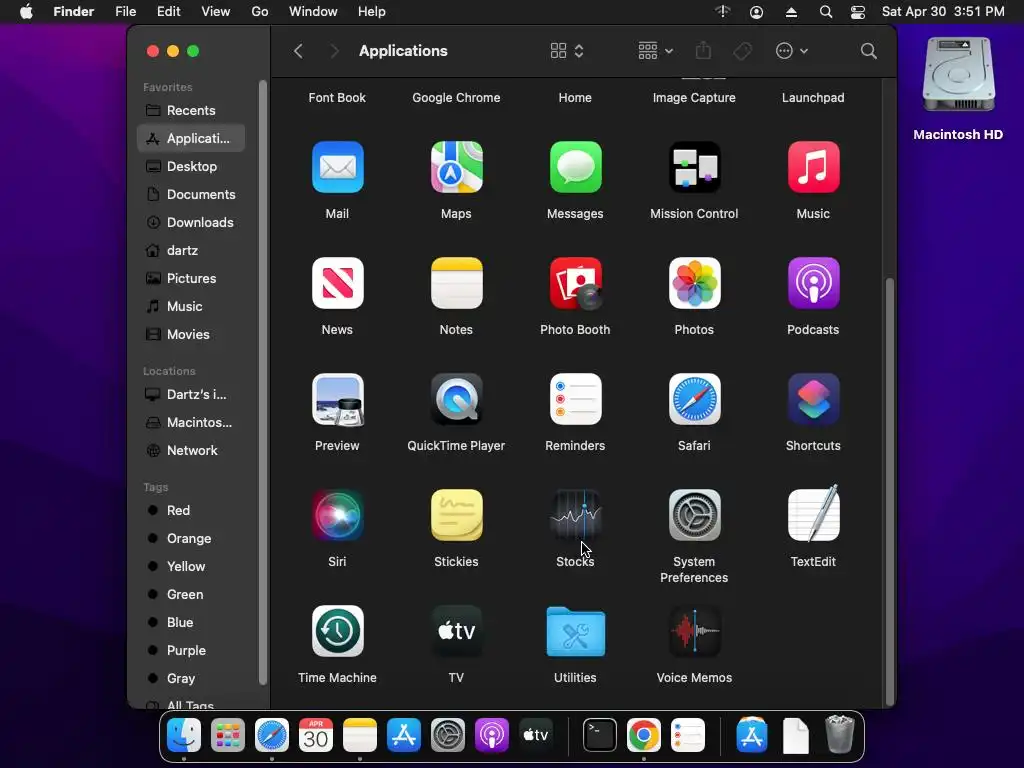Select the Reminders icon in Applications grid
Screen dimensions: 1024x768
point(575,399)
